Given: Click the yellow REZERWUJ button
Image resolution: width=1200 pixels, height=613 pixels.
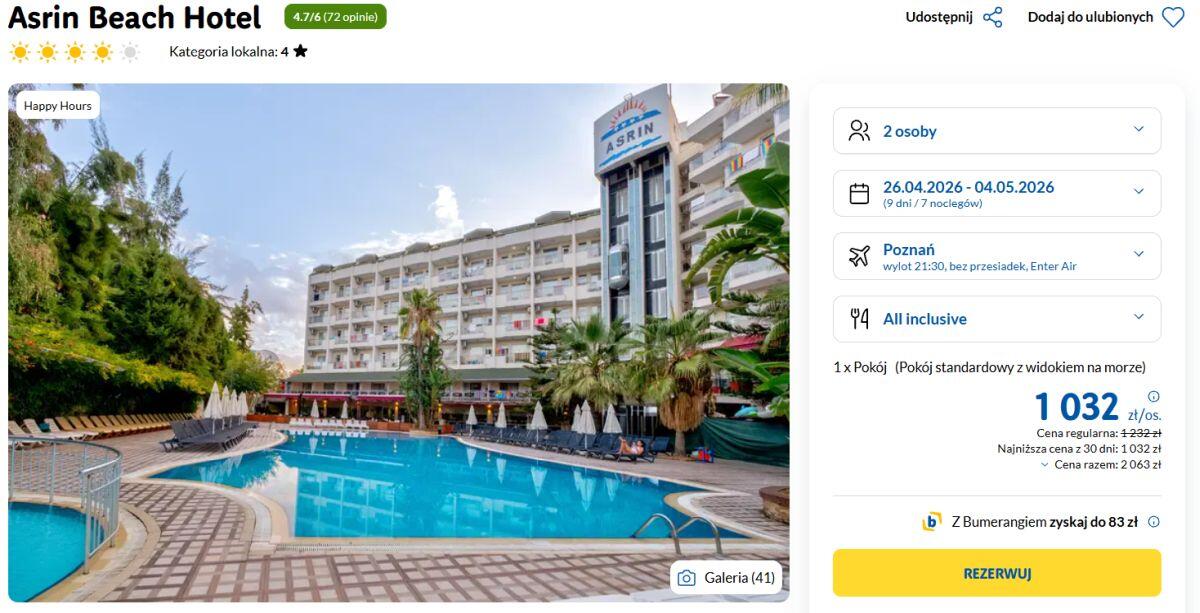Looking at the screenshot, I should tap(997, 573).
